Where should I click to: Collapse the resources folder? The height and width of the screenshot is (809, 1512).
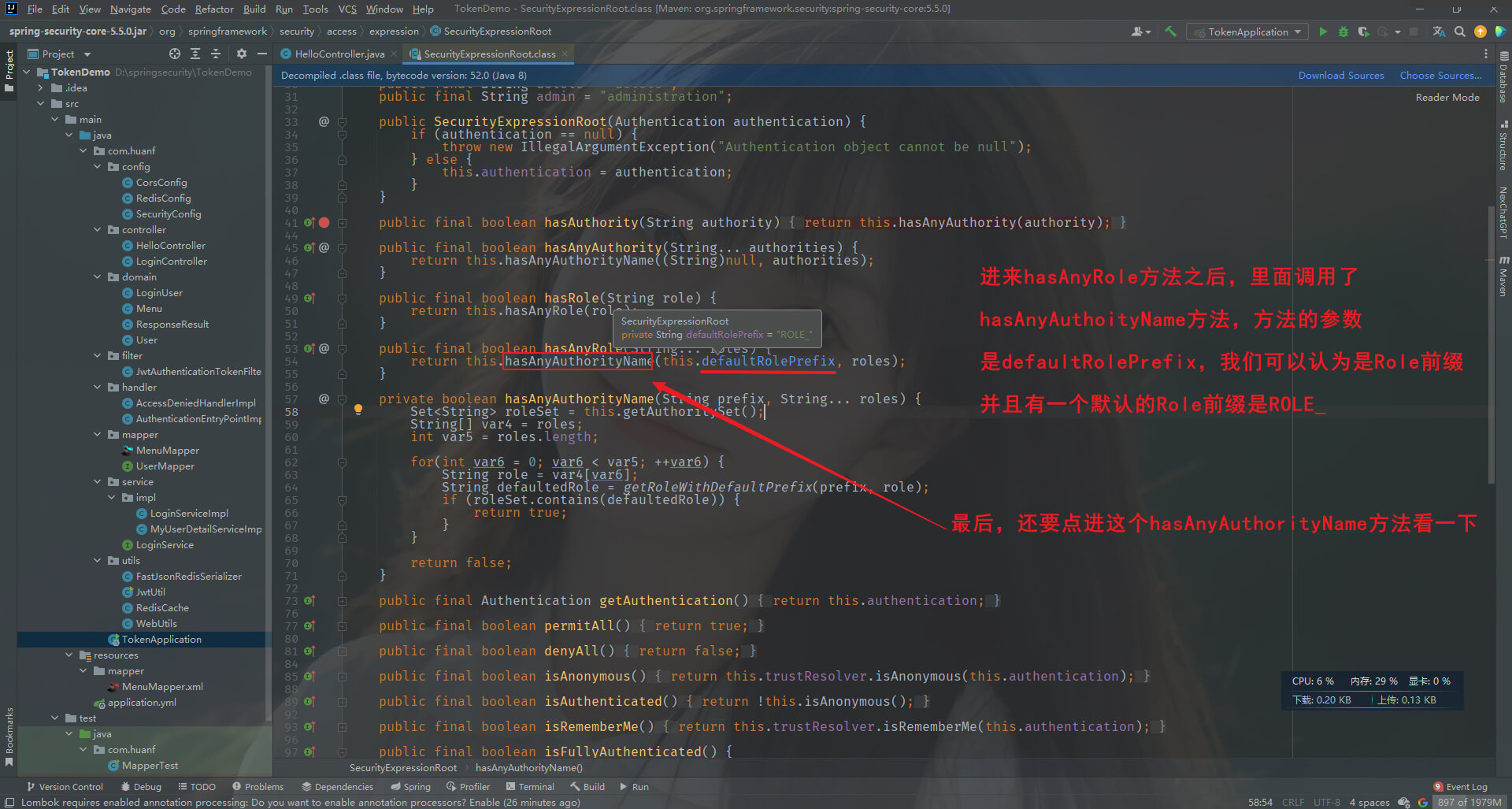coord(69,655)
